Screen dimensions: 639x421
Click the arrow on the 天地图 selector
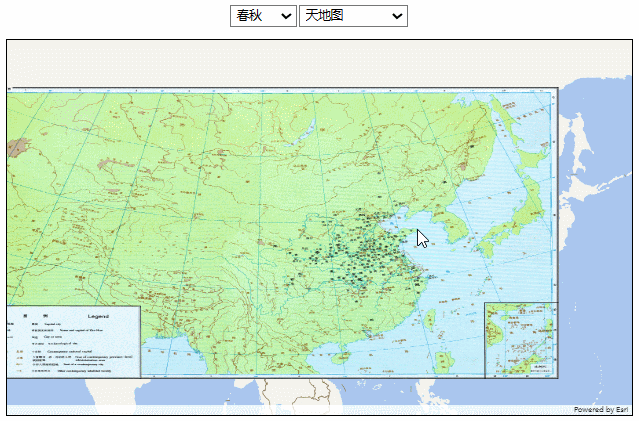397,16
